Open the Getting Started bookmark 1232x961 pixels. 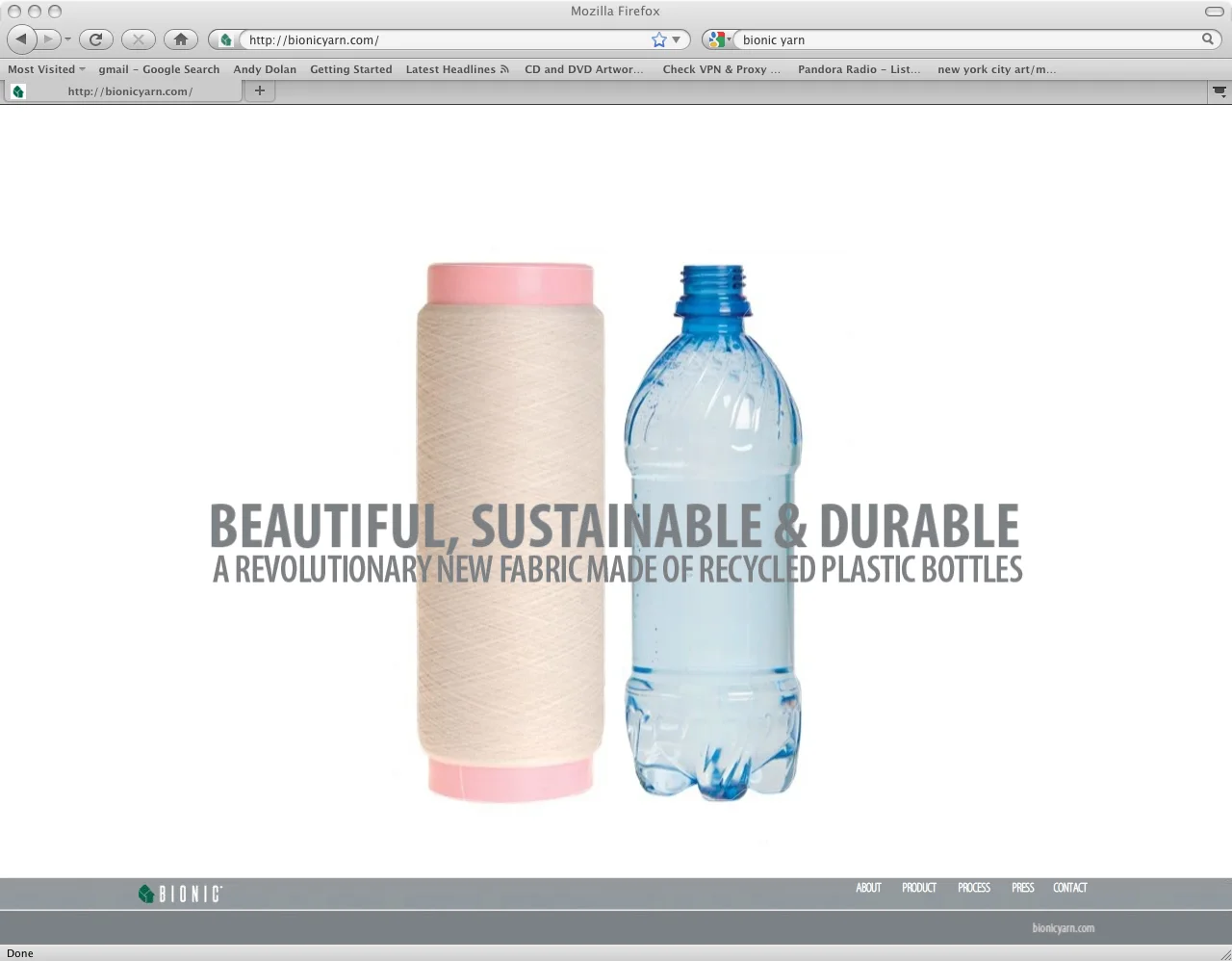pos(350,69)
